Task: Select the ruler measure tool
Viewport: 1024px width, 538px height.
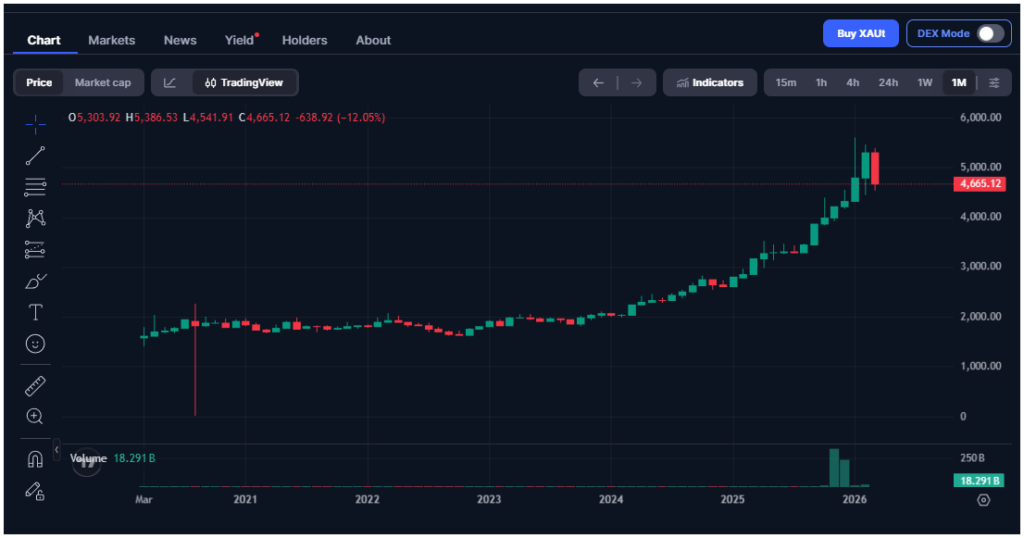Action: [35, 386]
